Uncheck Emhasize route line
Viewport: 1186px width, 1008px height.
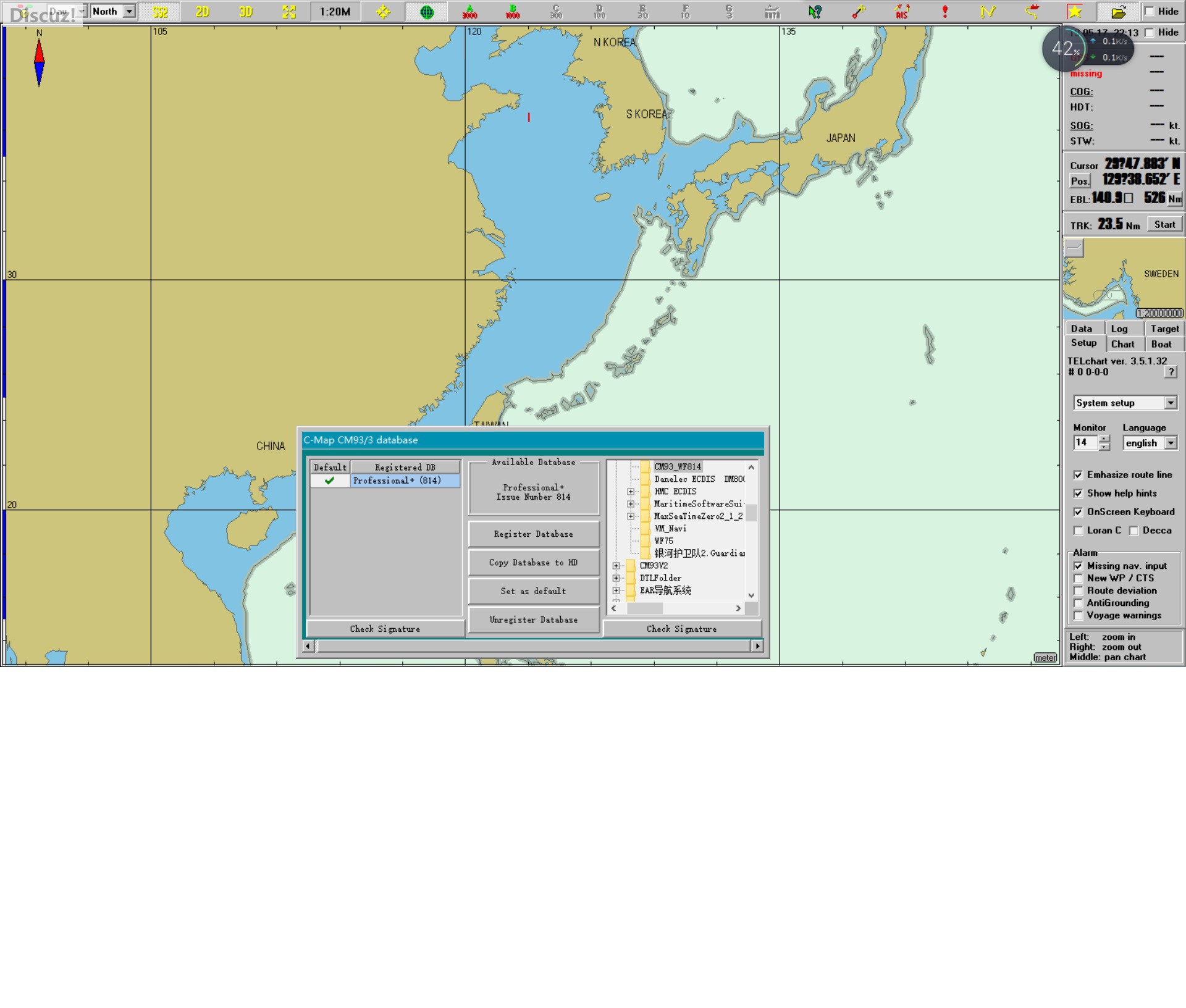[1078, 475]
